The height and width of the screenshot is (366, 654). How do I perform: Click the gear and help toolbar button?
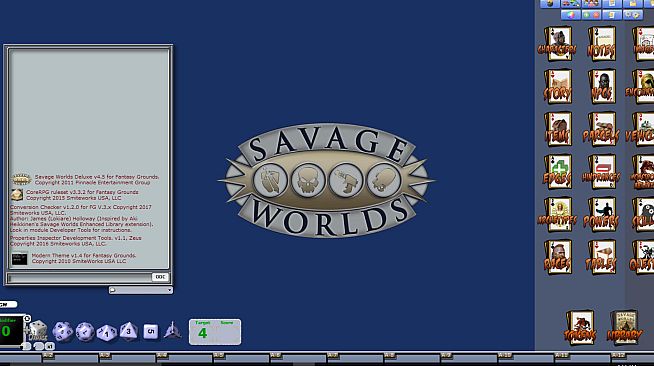pos(633,15)
